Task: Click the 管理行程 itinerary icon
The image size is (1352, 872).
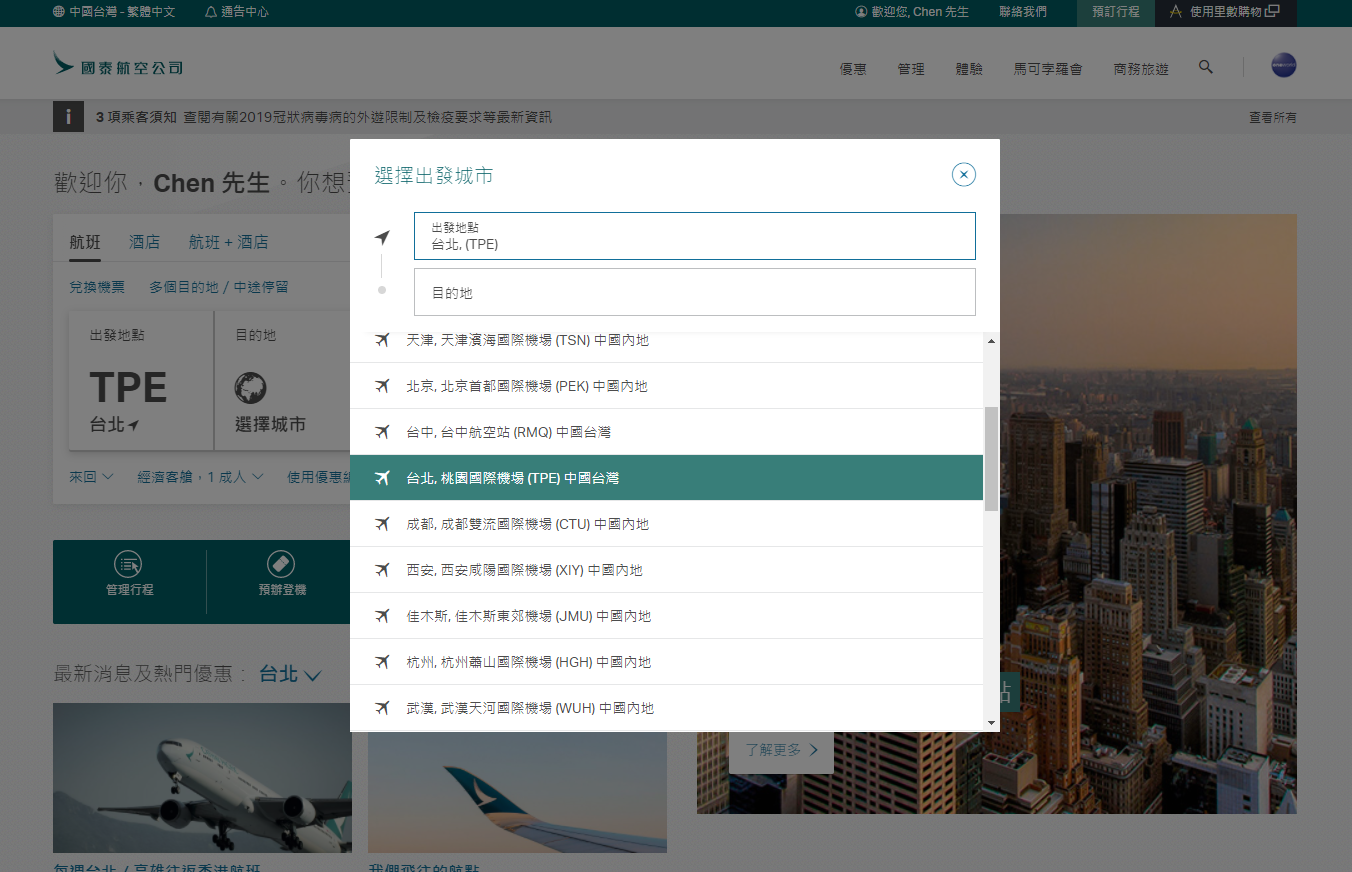Action: tap(128, 563)
